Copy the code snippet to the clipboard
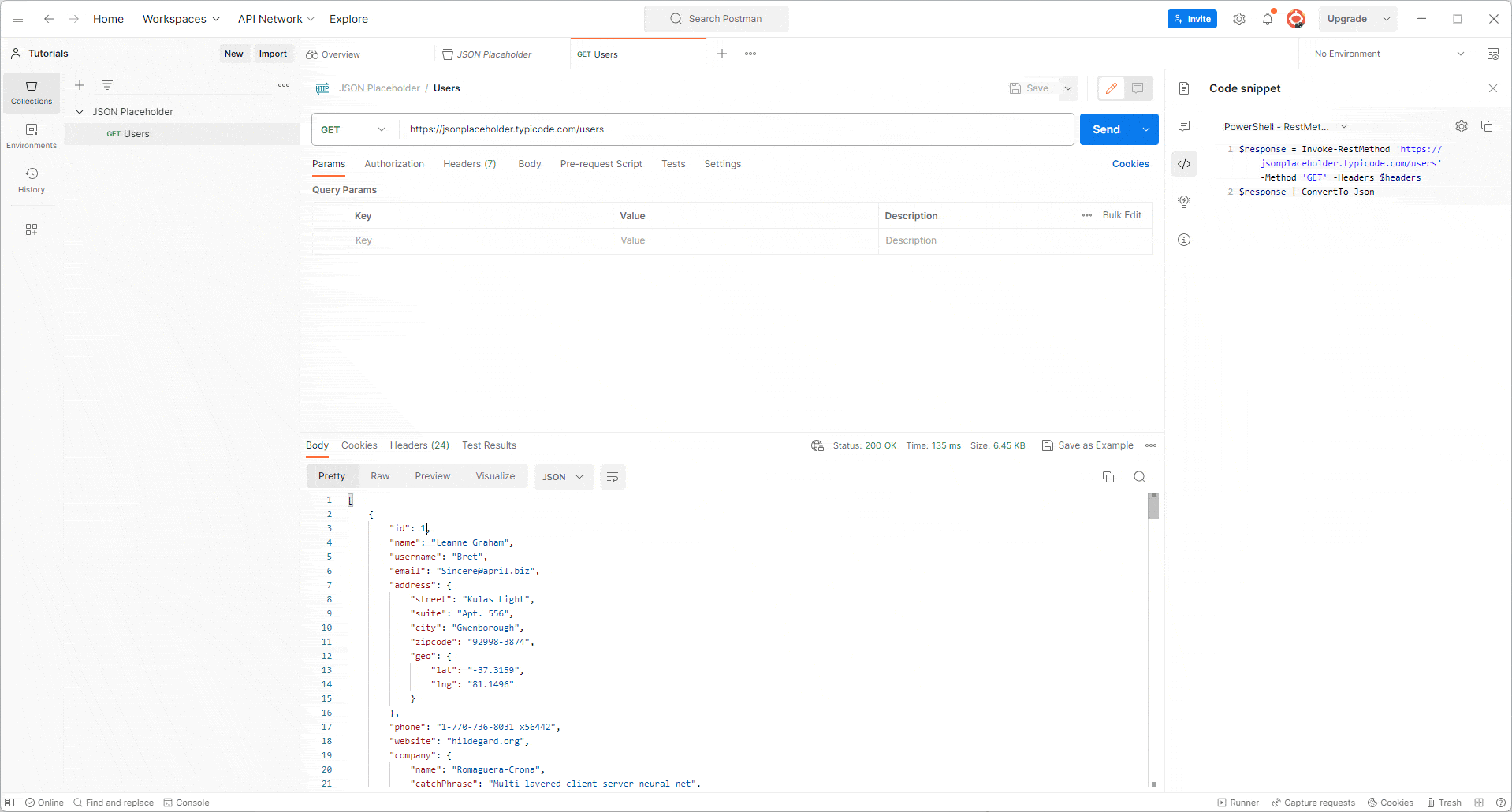The height and width of the screenshot is (812, 1512). [x=1487, y=126]
